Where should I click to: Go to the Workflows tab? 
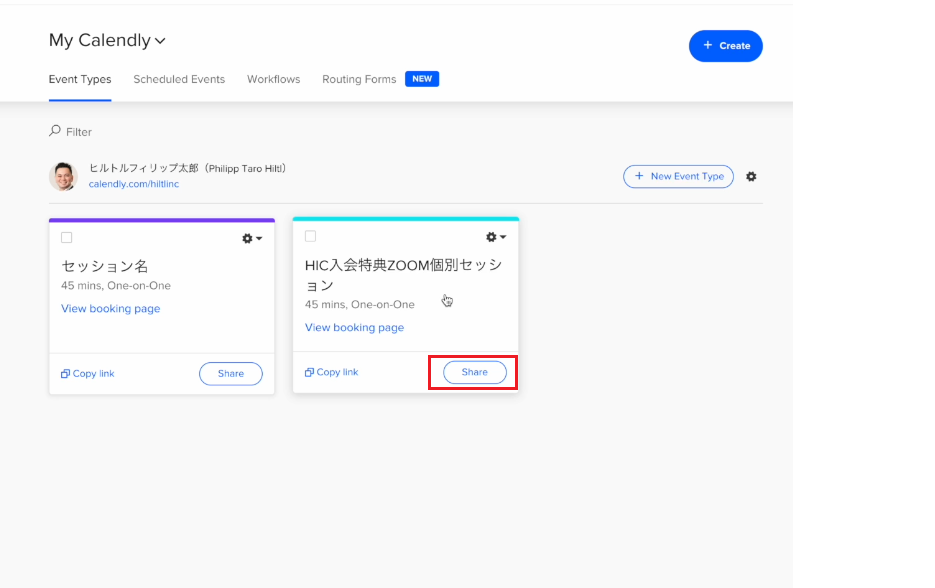tap(274, 79)
